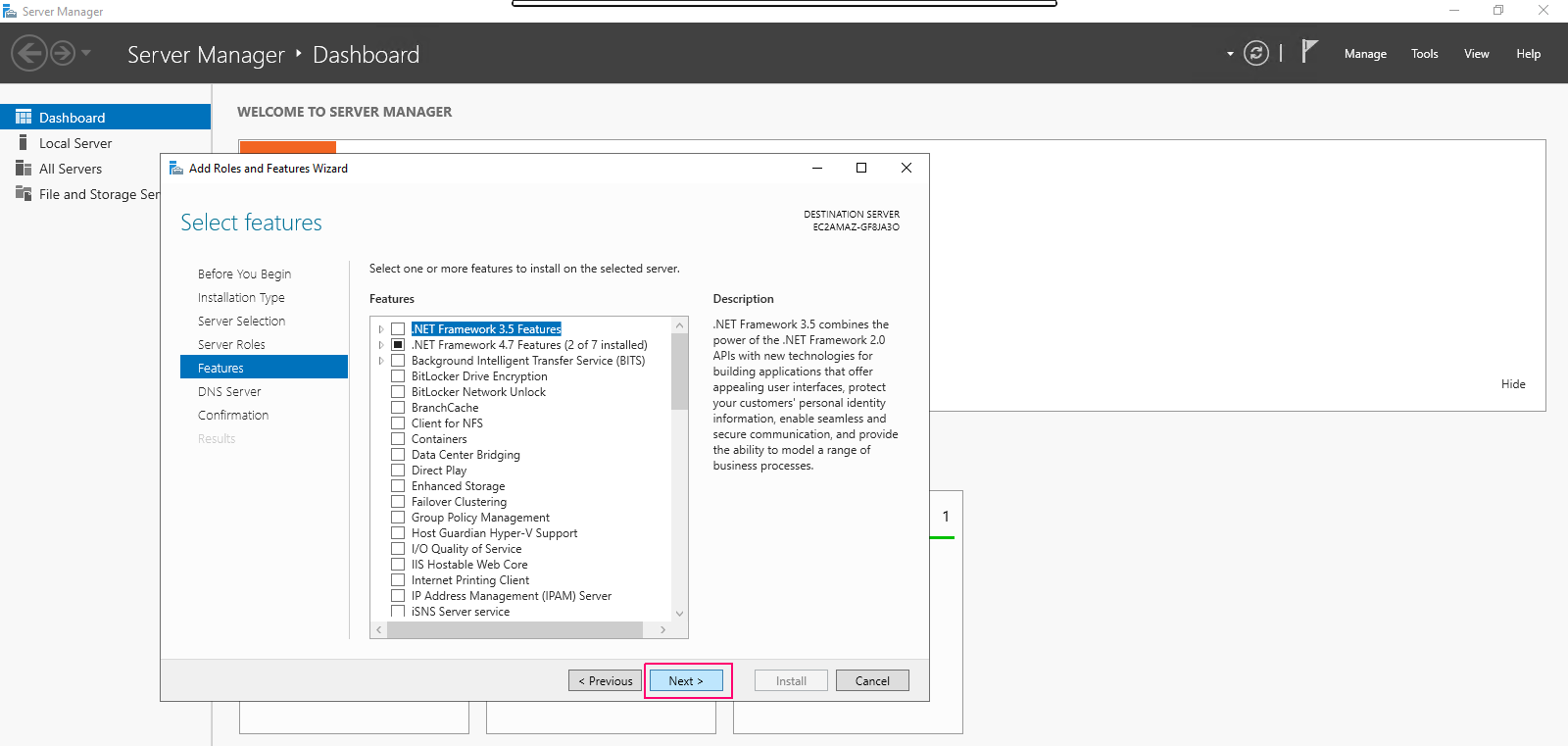Click the horizontal scrollbar left arrow

379,630
